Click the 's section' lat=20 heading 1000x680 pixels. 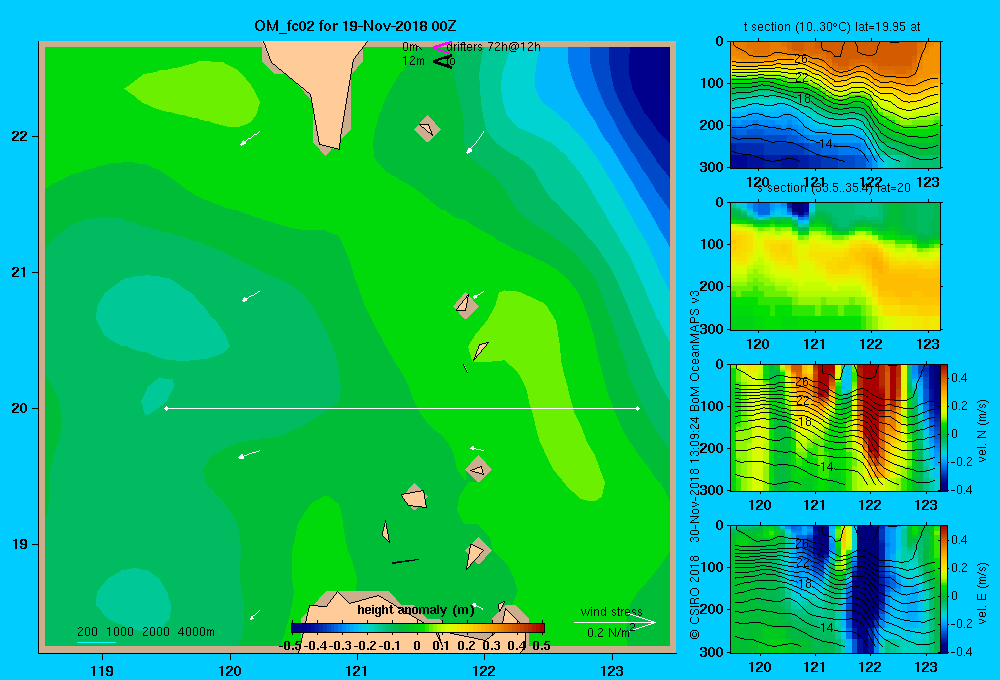coord(834,188)
